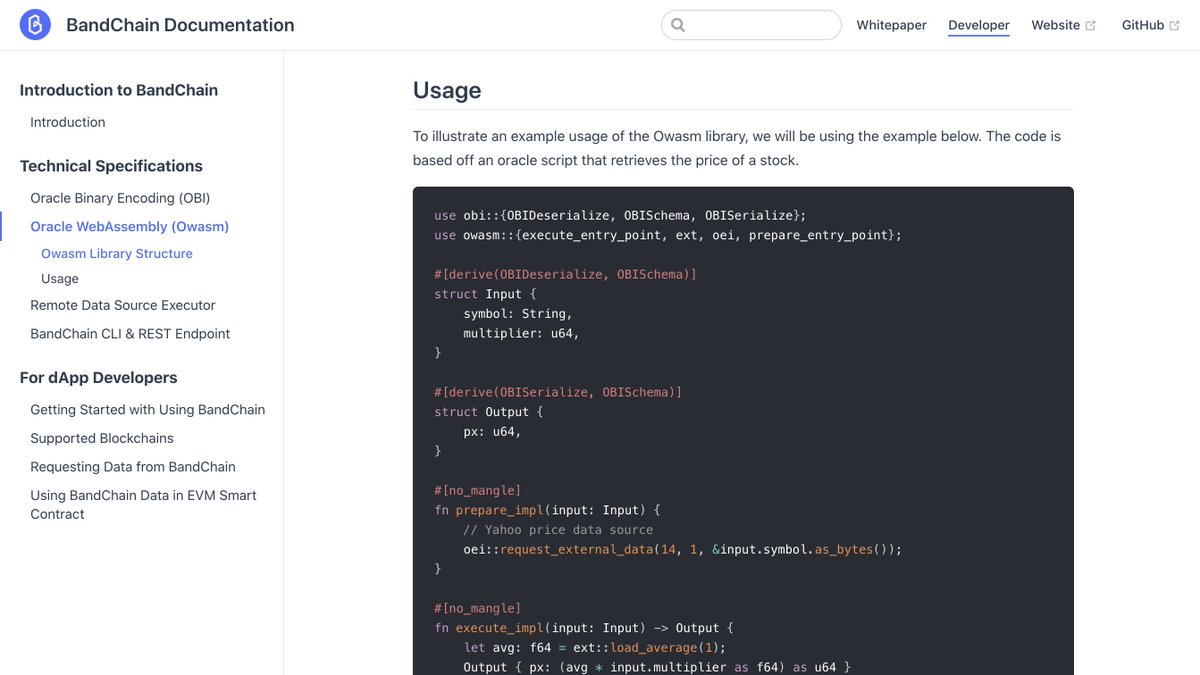This screenshot has height=675, width=1200.
Task: Click the 'struct Output {' code line
Action: 489,412
